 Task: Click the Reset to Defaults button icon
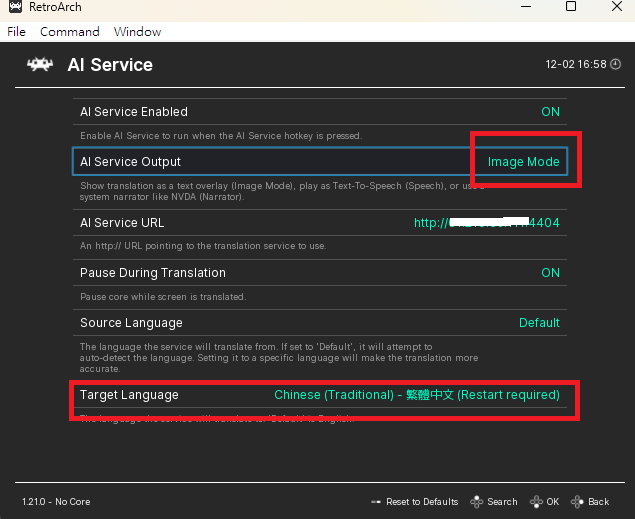[x=376, y=502]
